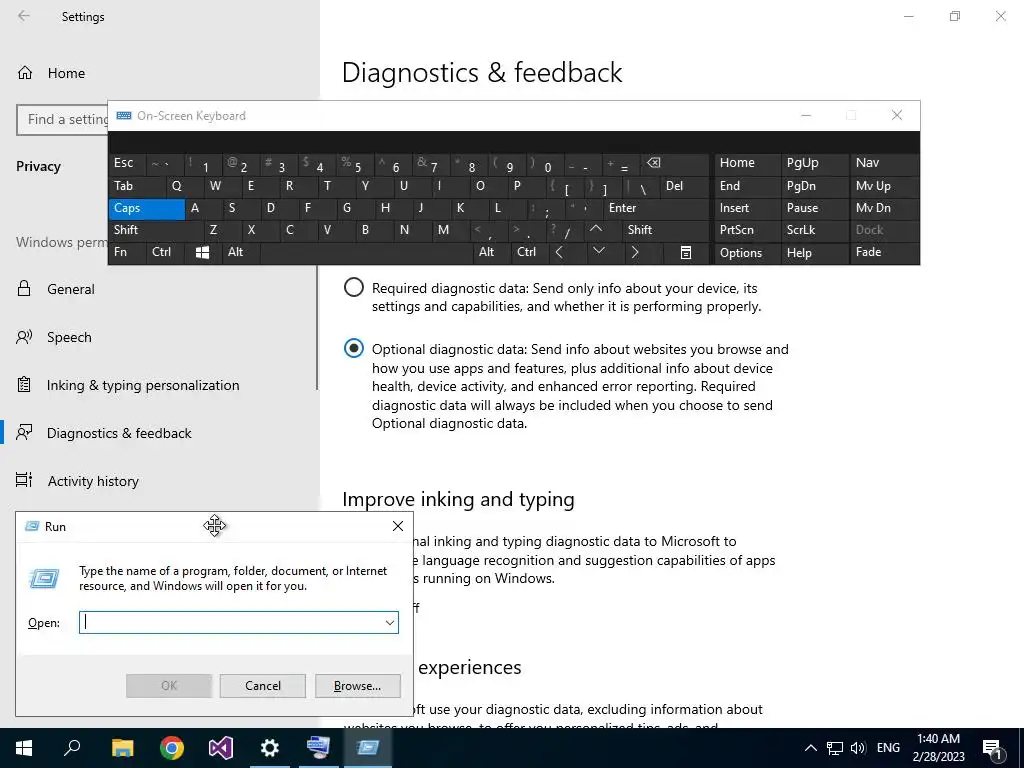Click the down arrow key on keyboard

click(599, 252)
